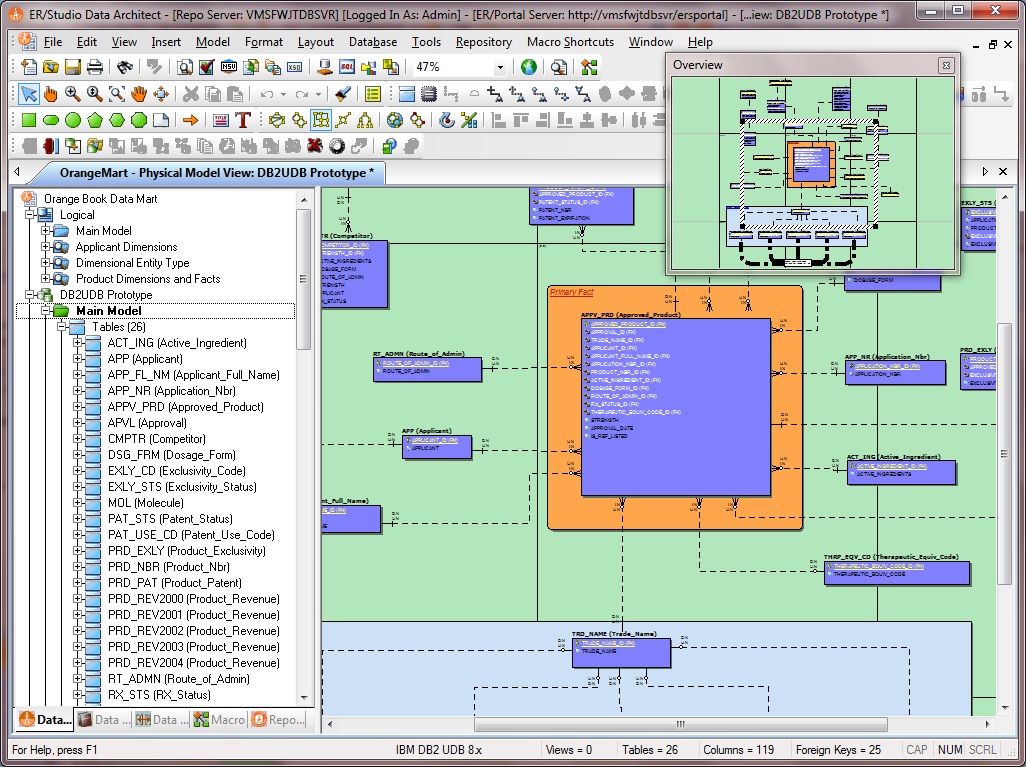
Task: Click the diagram vertical scrollbar thumb
Action: pyautogui.click(x=1004, y=454)
